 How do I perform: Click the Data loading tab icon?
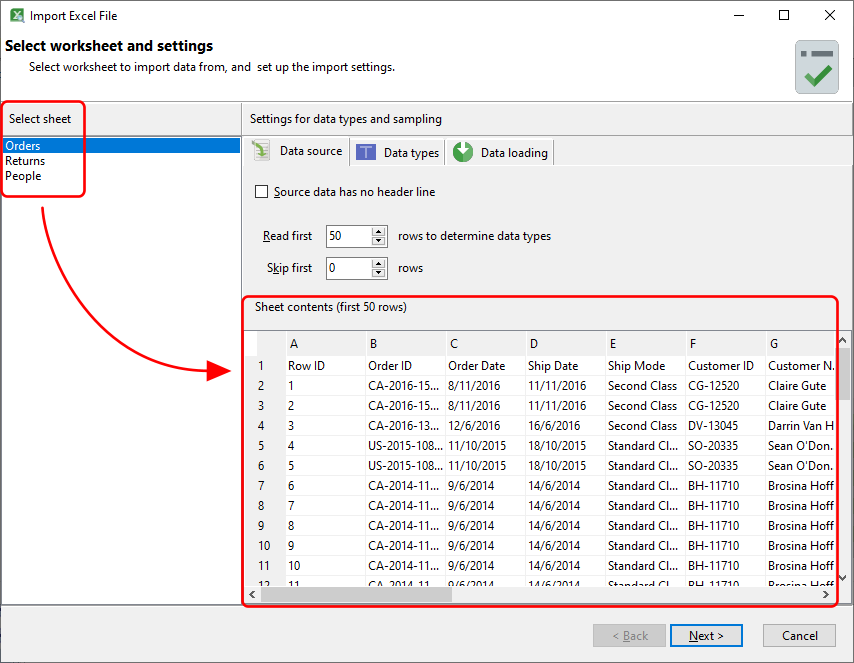(x=463, y=152)
